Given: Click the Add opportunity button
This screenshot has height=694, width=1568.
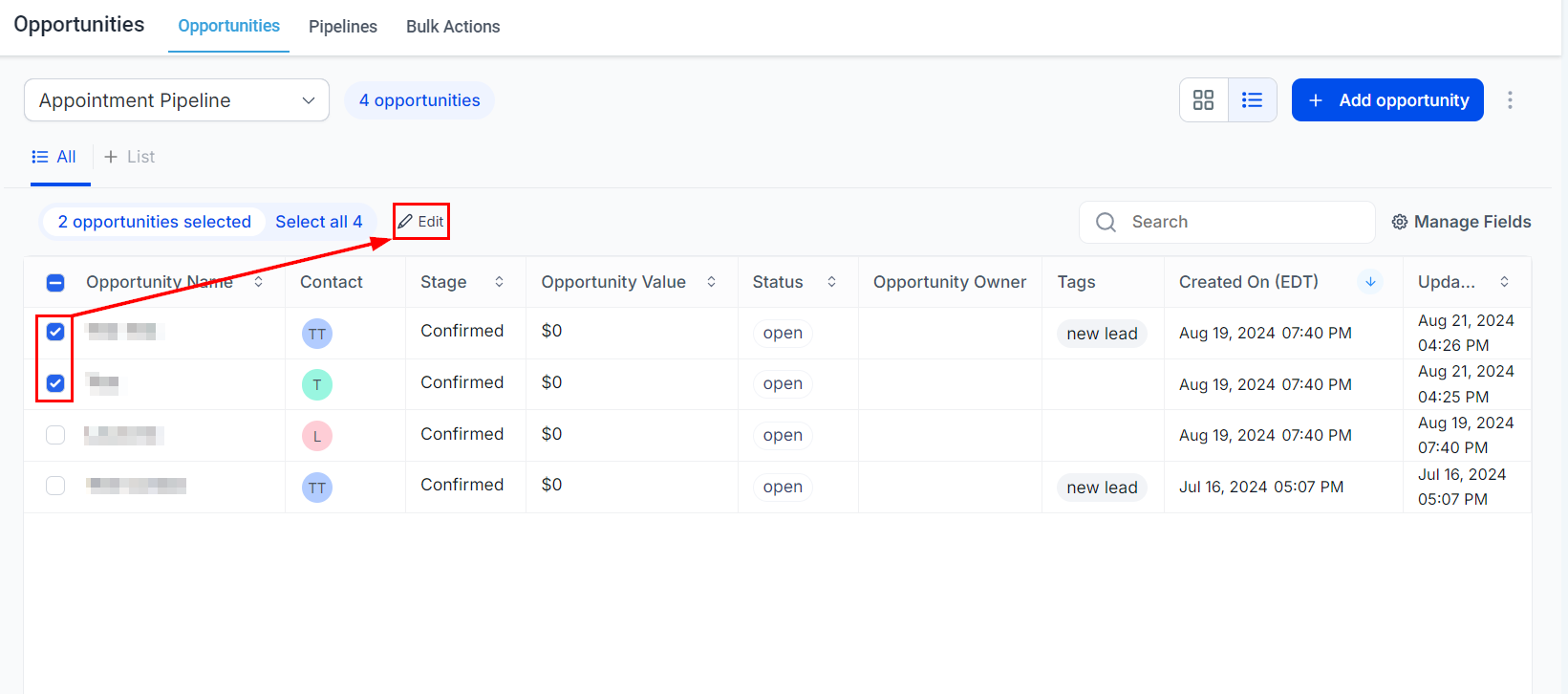Looking at the screenshot, I should coord(1386,100).
